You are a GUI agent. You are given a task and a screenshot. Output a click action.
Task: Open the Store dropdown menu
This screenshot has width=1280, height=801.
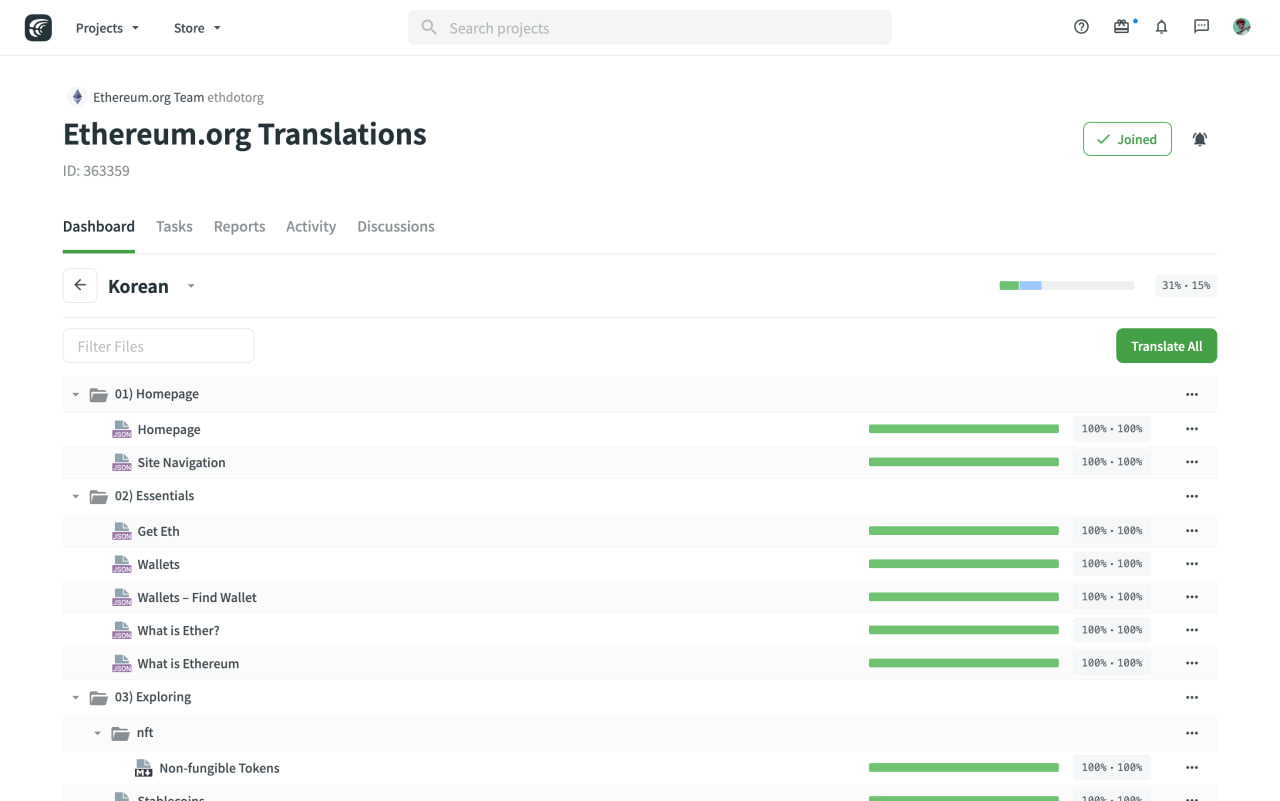197,28
